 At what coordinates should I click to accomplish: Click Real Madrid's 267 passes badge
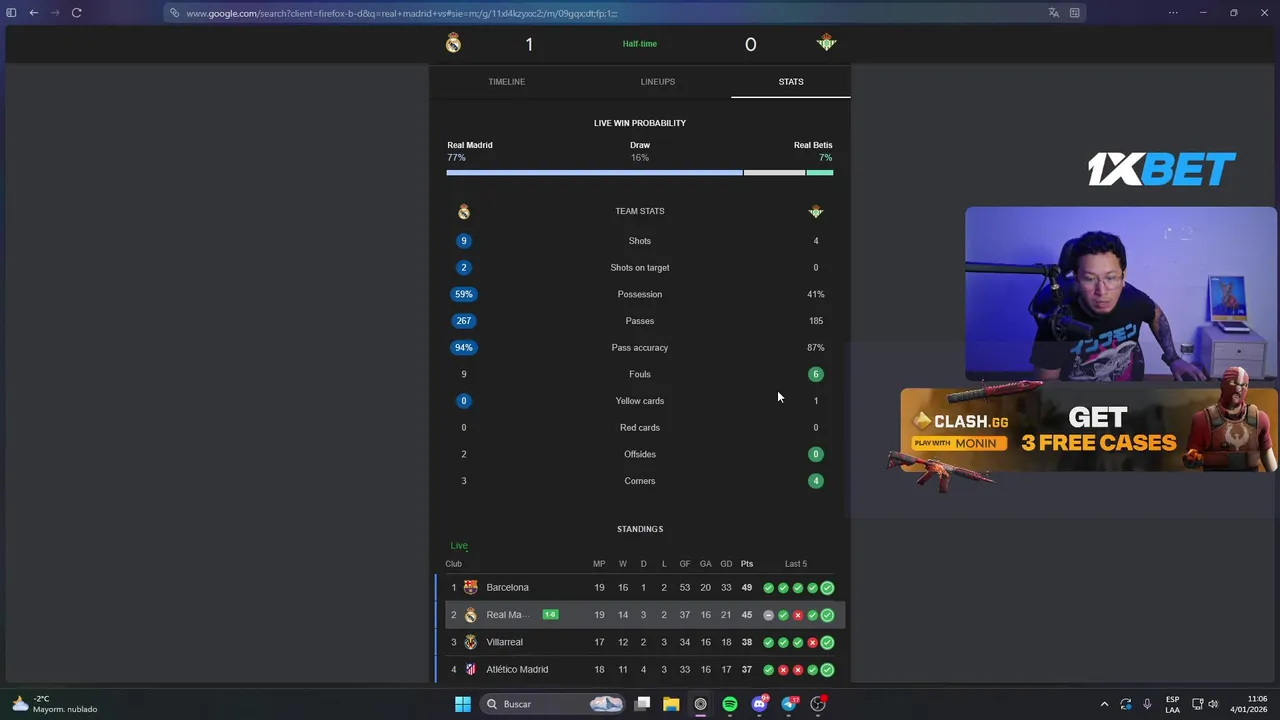[x=463, y=321]
